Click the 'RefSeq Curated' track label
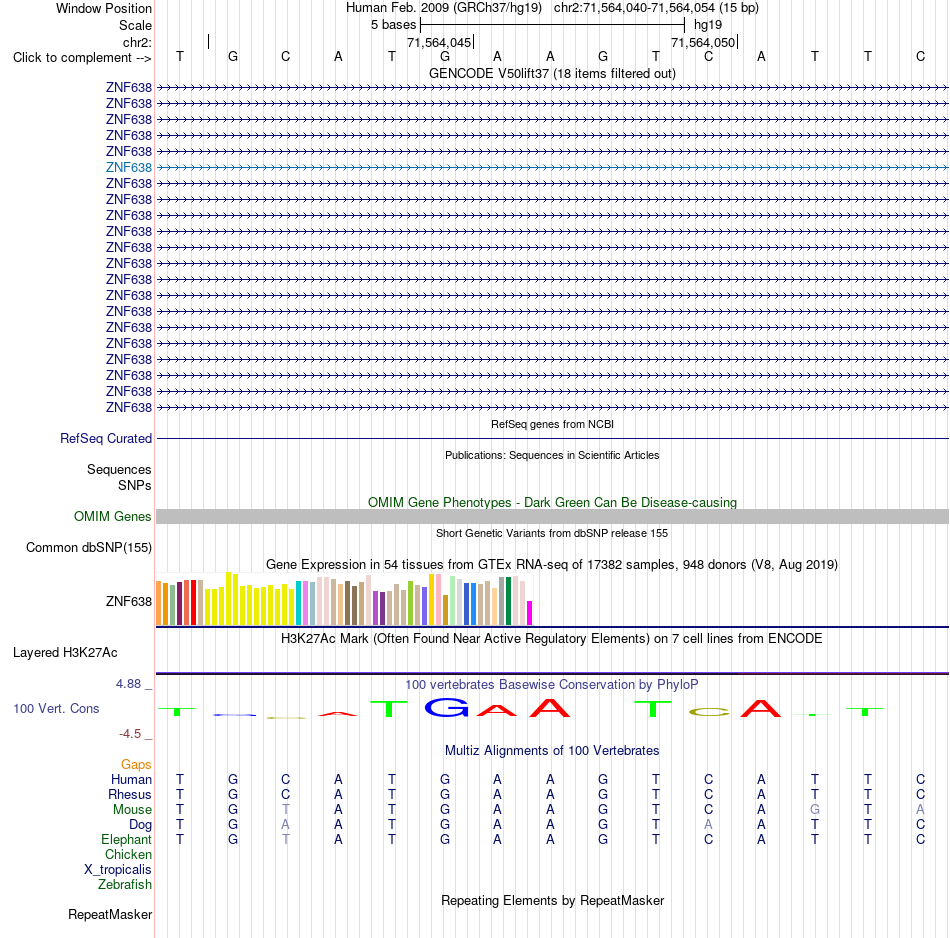The width and height of the screenshot is (950, 938). click(x=105, y=438)
